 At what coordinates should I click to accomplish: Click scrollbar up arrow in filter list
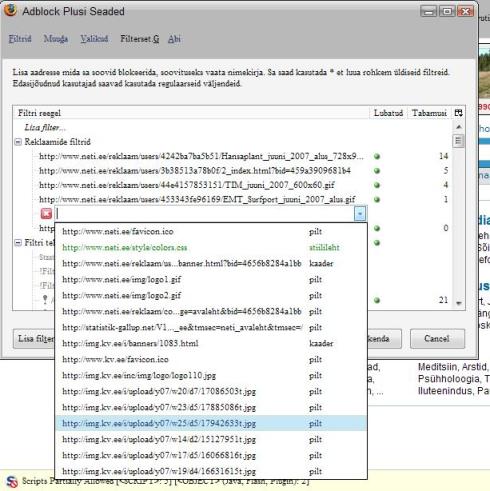pyautogui.click(x=459, y=127)
